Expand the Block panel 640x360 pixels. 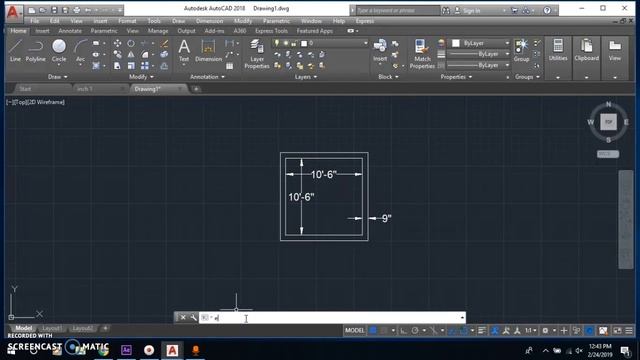click(x=388, y=77)
